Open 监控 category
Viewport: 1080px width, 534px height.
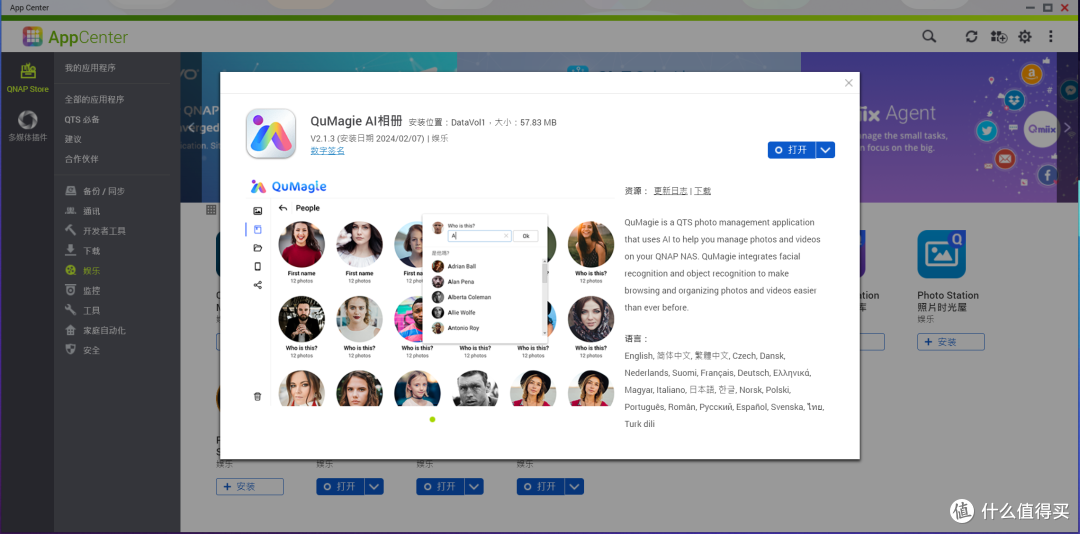pos(82,291)
